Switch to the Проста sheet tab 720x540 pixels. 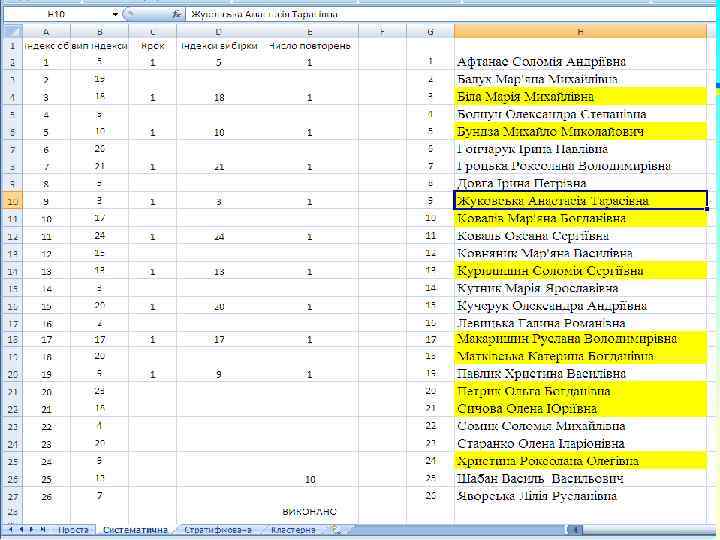pos(73,530)
